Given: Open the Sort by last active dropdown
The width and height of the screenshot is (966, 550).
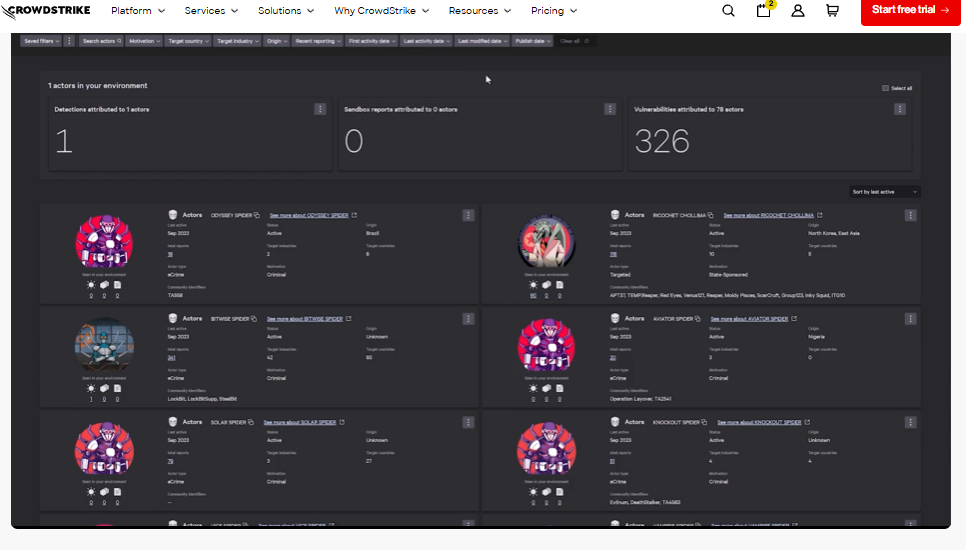Looking at the screenshot, I should click(x=885, y=192).
